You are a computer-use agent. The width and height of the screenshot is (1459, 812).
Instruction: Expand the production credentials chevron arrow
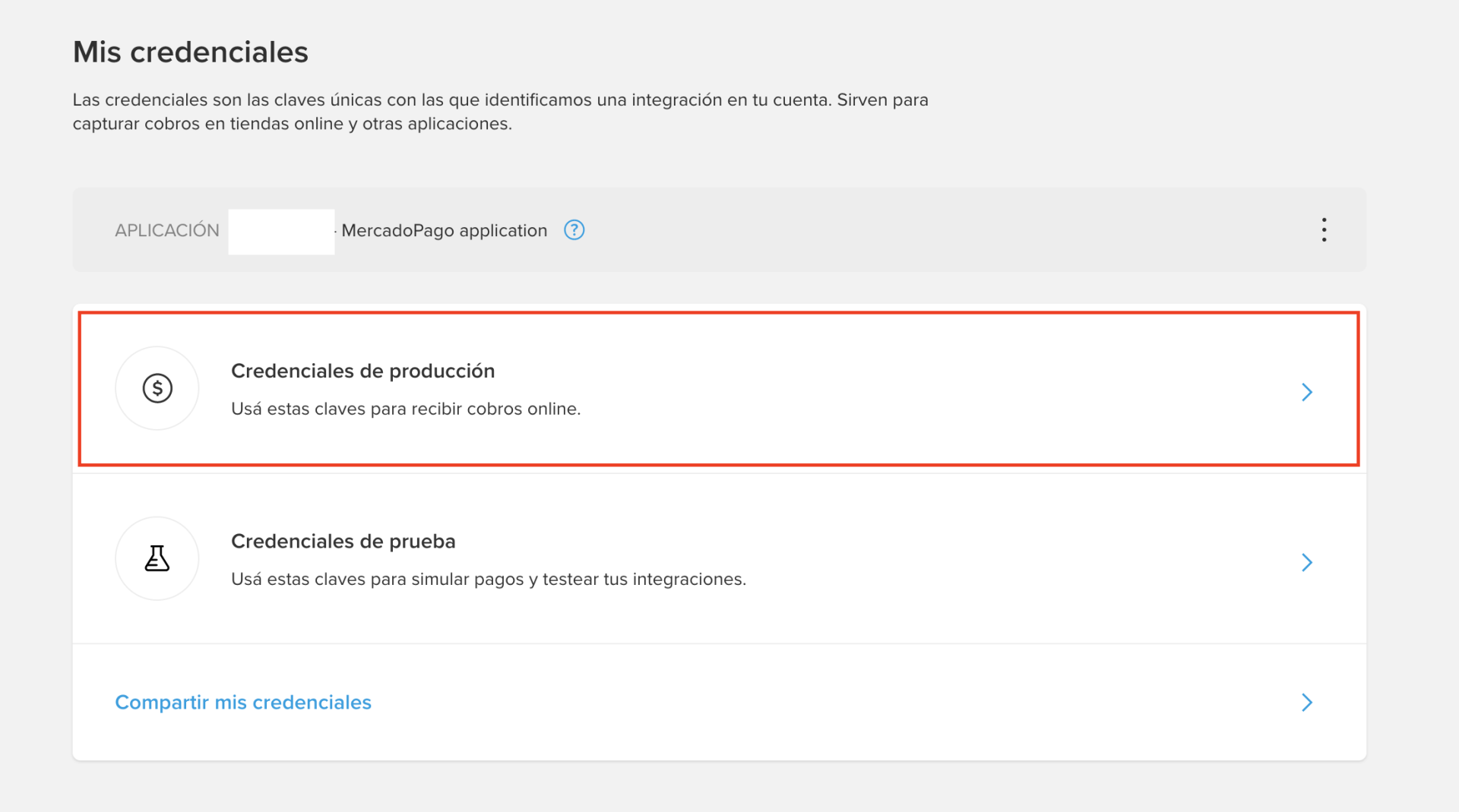point(1306,392)
